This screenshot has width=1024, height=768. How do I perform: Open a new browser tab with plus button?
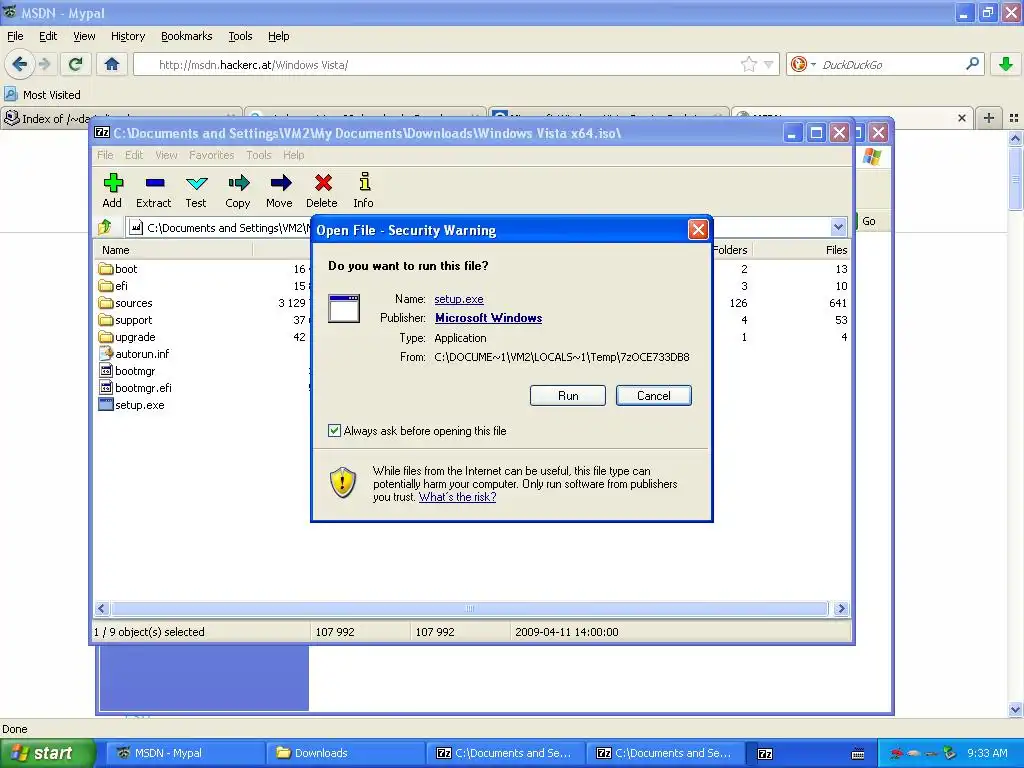(989, 118)
